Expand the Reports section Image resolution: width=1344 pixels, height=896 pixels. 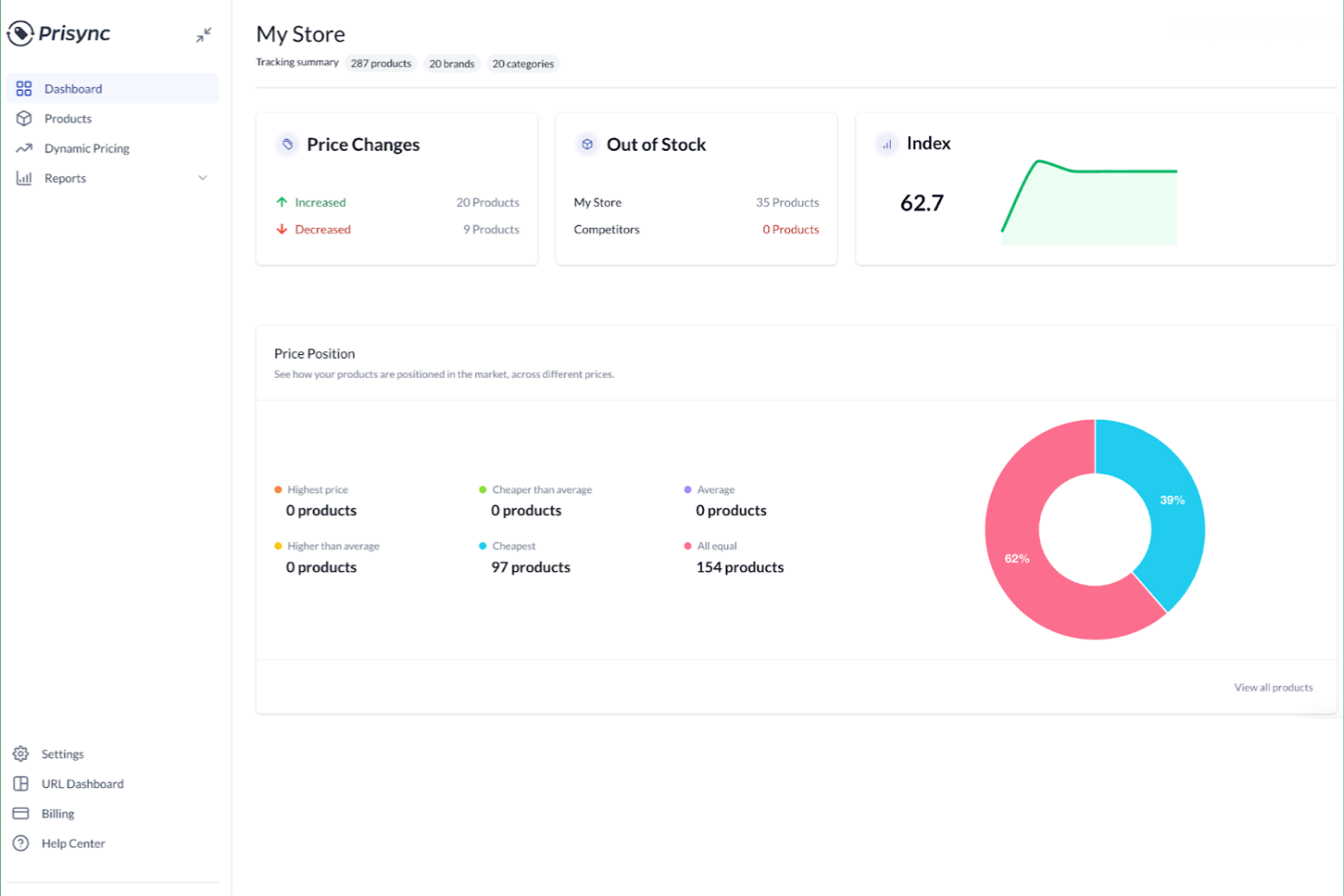(x=64, y=178)
